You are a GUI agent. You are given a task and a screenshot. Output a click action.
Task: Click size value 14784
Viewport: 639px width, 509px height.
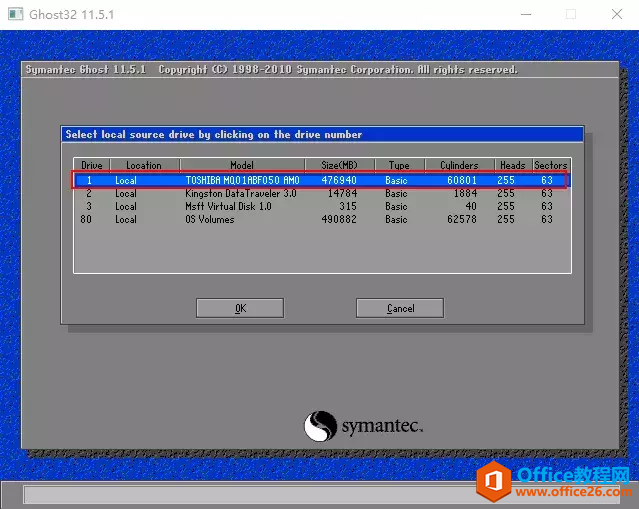[x=342, y=193]
